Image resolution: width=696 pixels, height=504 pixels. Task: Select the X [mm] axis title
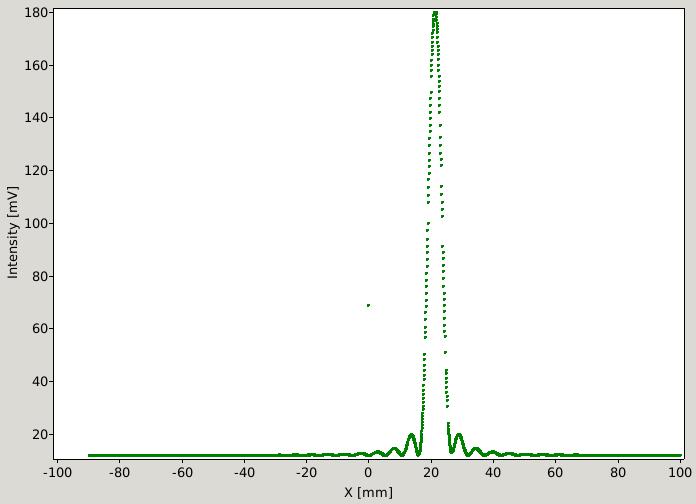pos(368,492)
